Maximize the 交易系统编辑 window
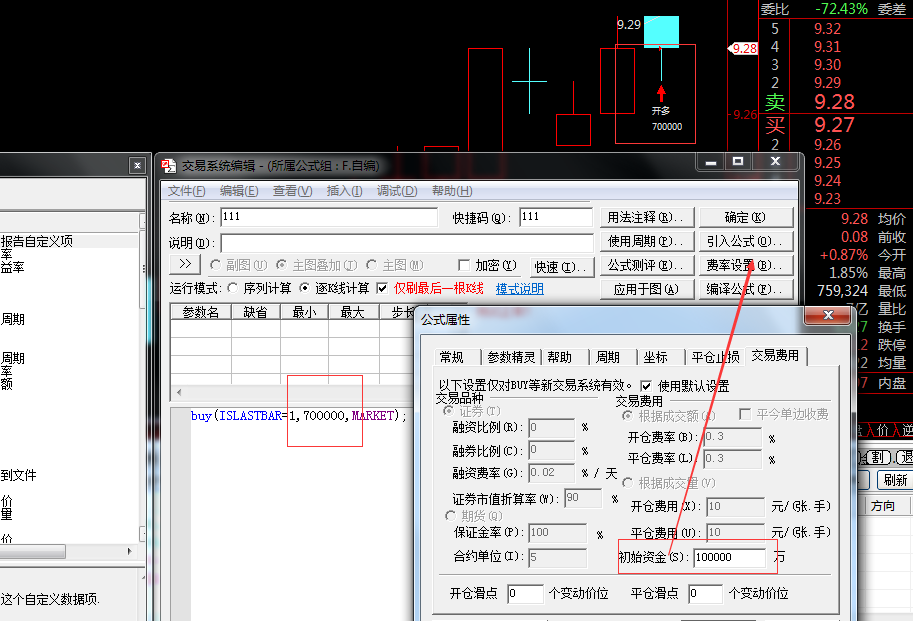 pyautogui.click(x=738, y=162)
